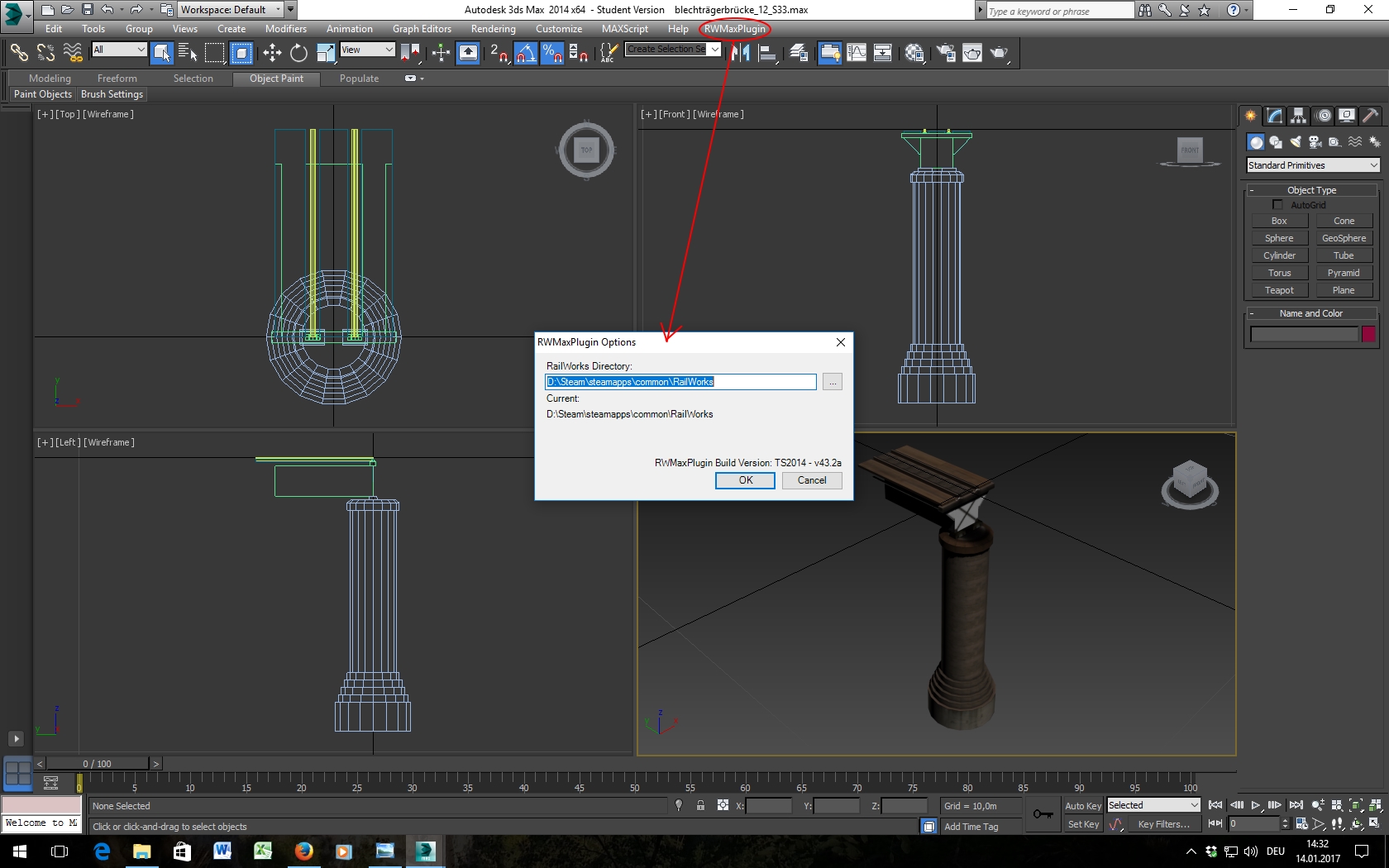Open the Standard Primitives dropdown
The image size is (1389, 868).
pos(1312,165)
